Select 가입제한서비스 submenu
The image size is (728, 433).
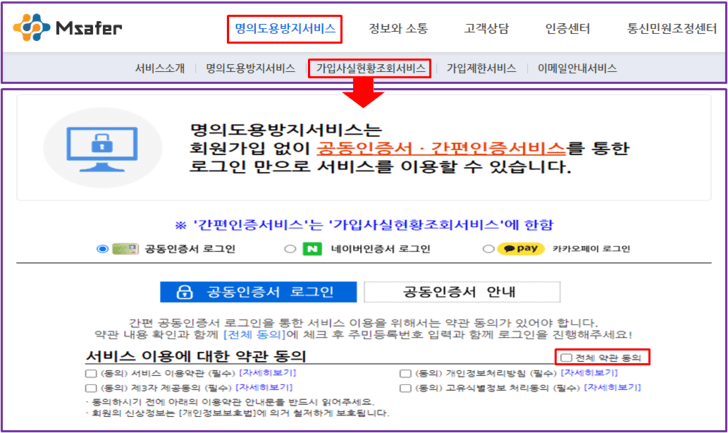click(x=481, y=69)
